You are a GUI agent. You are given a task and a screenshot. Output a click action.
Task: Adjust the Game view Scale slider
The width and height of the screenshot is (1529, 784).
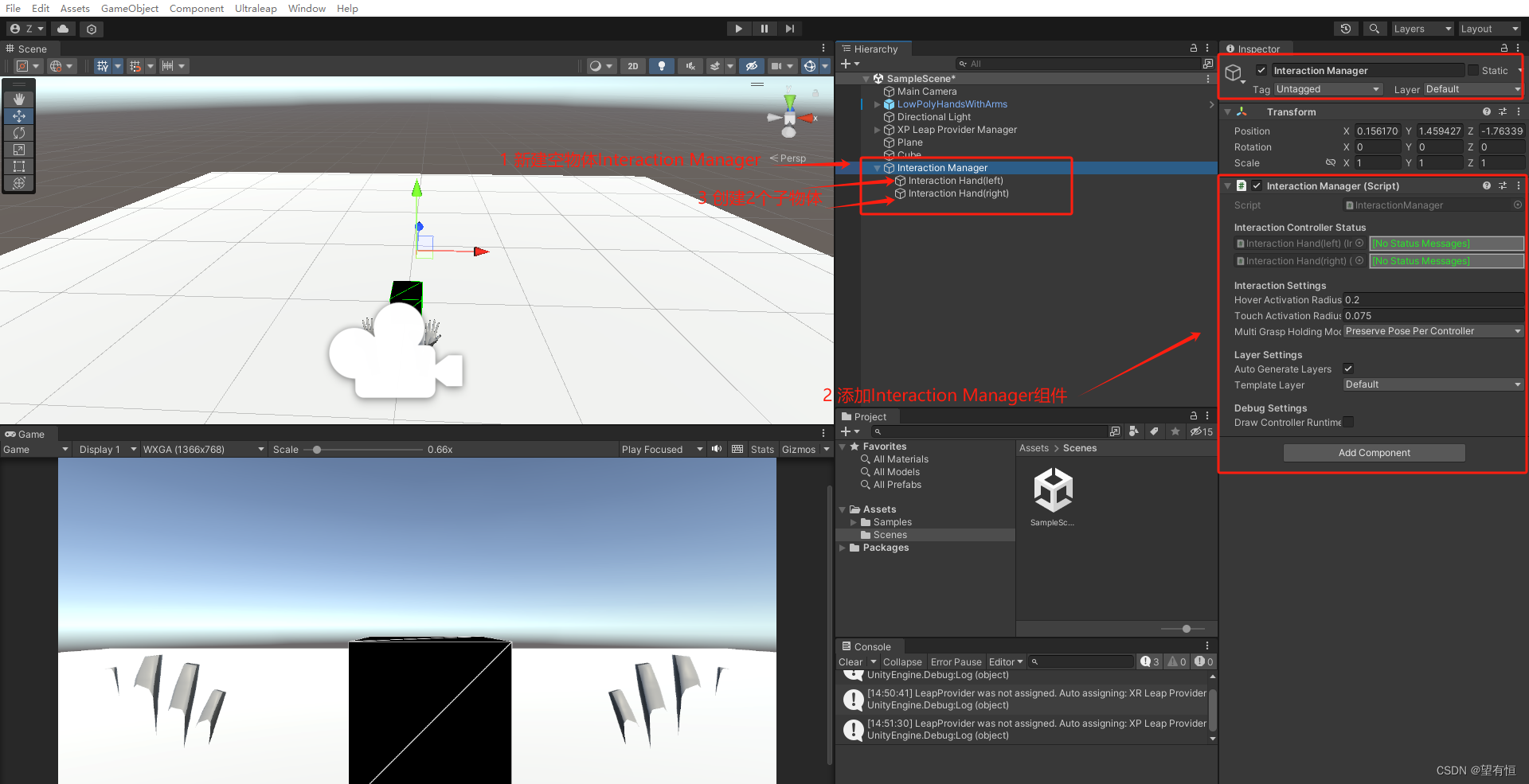point(363,450)
